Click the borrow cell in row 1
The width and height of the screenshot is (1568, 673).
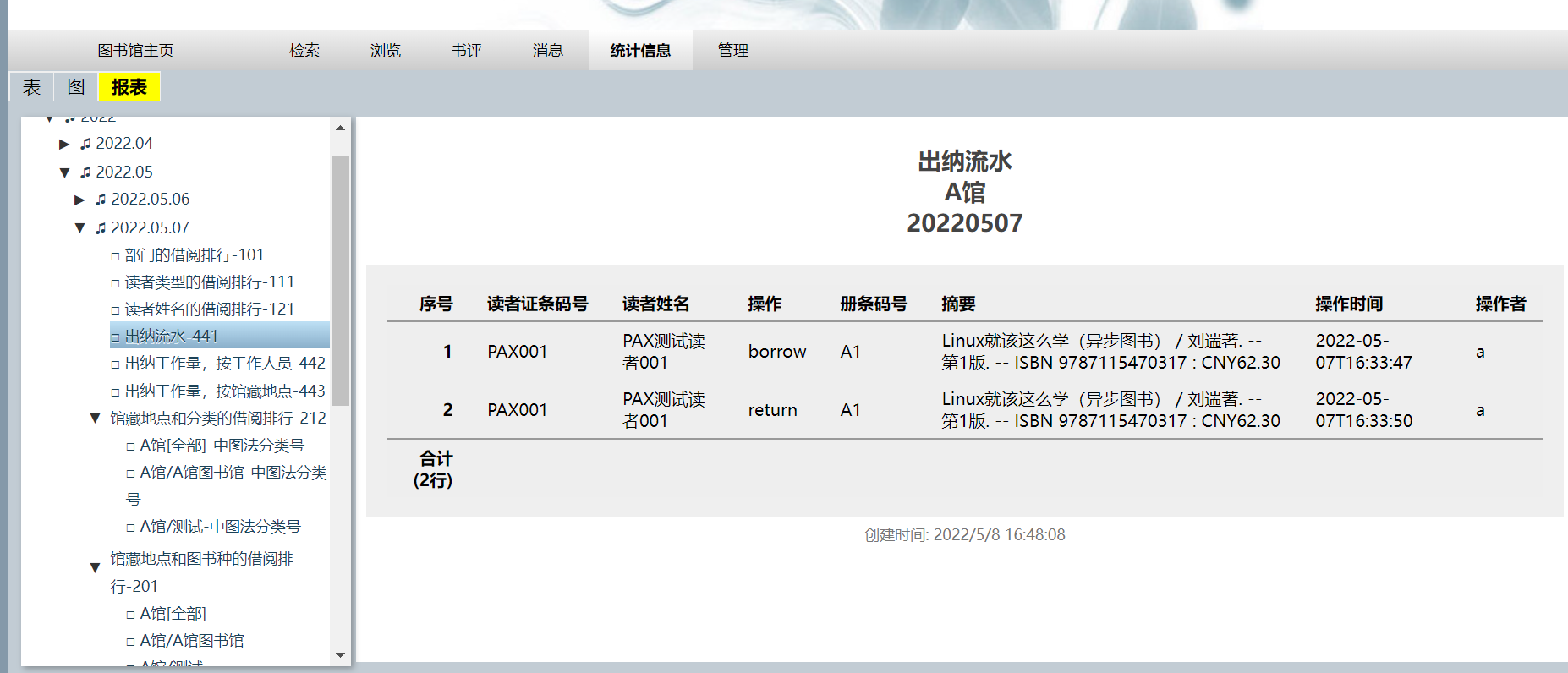[x=777, y=352]
